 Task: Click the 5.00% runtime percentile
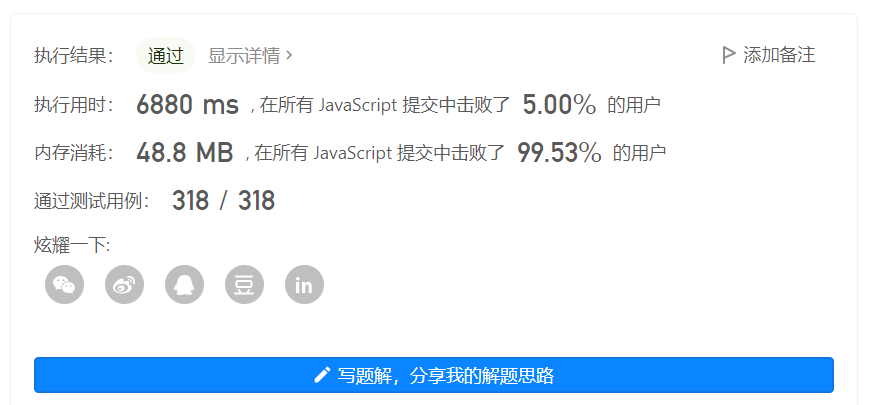[x=559, y=105]
